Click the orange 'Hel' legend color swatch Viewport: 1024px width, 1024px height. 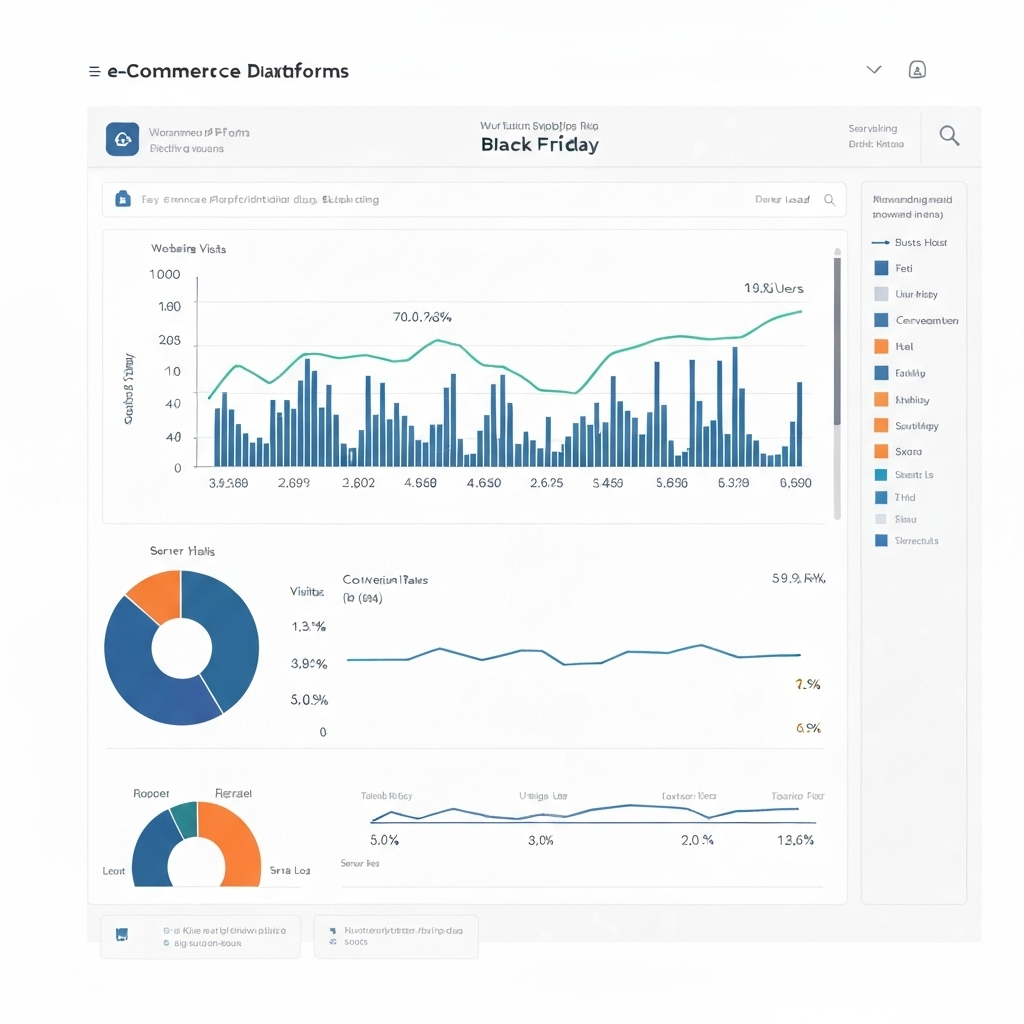(x=881, y=346)
